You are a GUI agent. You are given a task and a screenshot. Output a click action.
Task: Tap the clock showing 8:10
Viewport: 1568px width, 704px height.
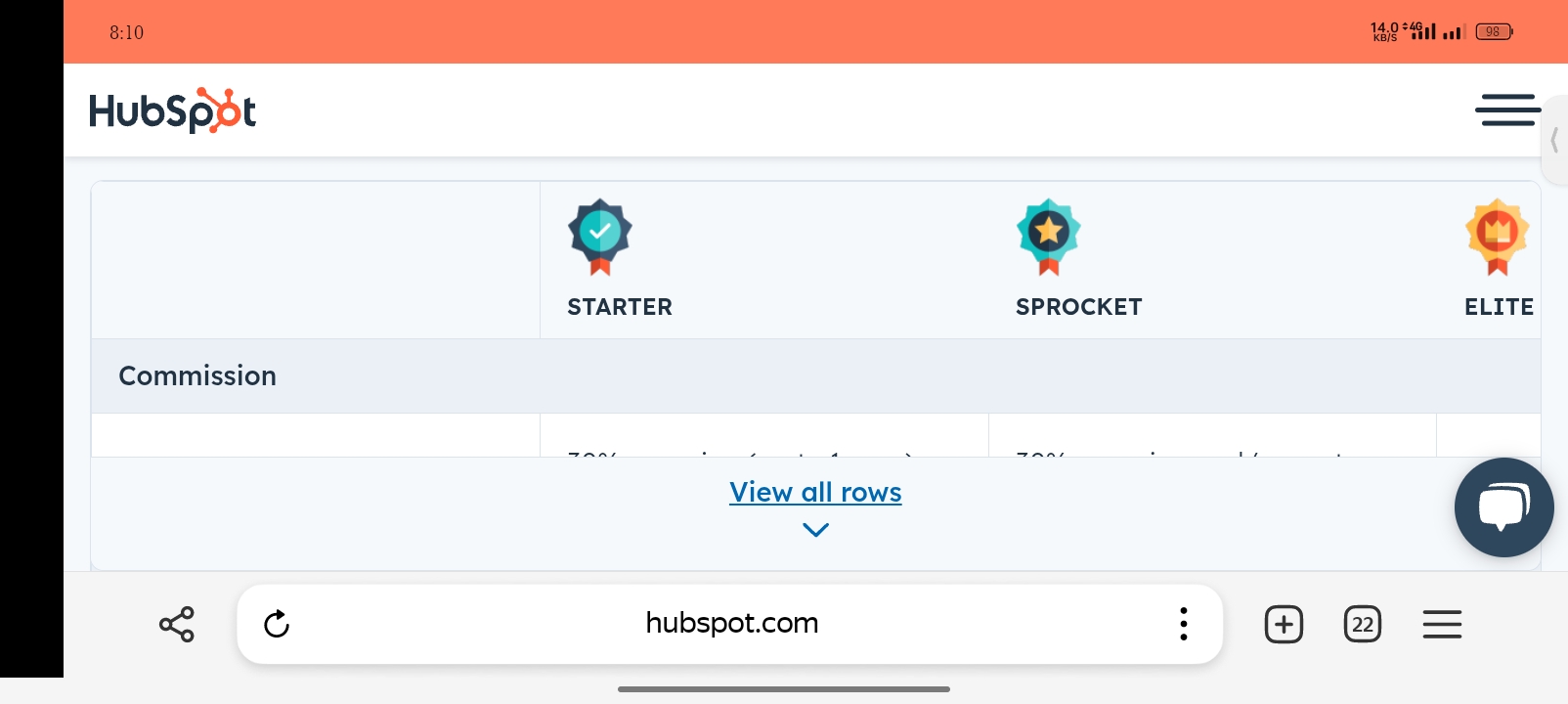[x=126, y=32]
